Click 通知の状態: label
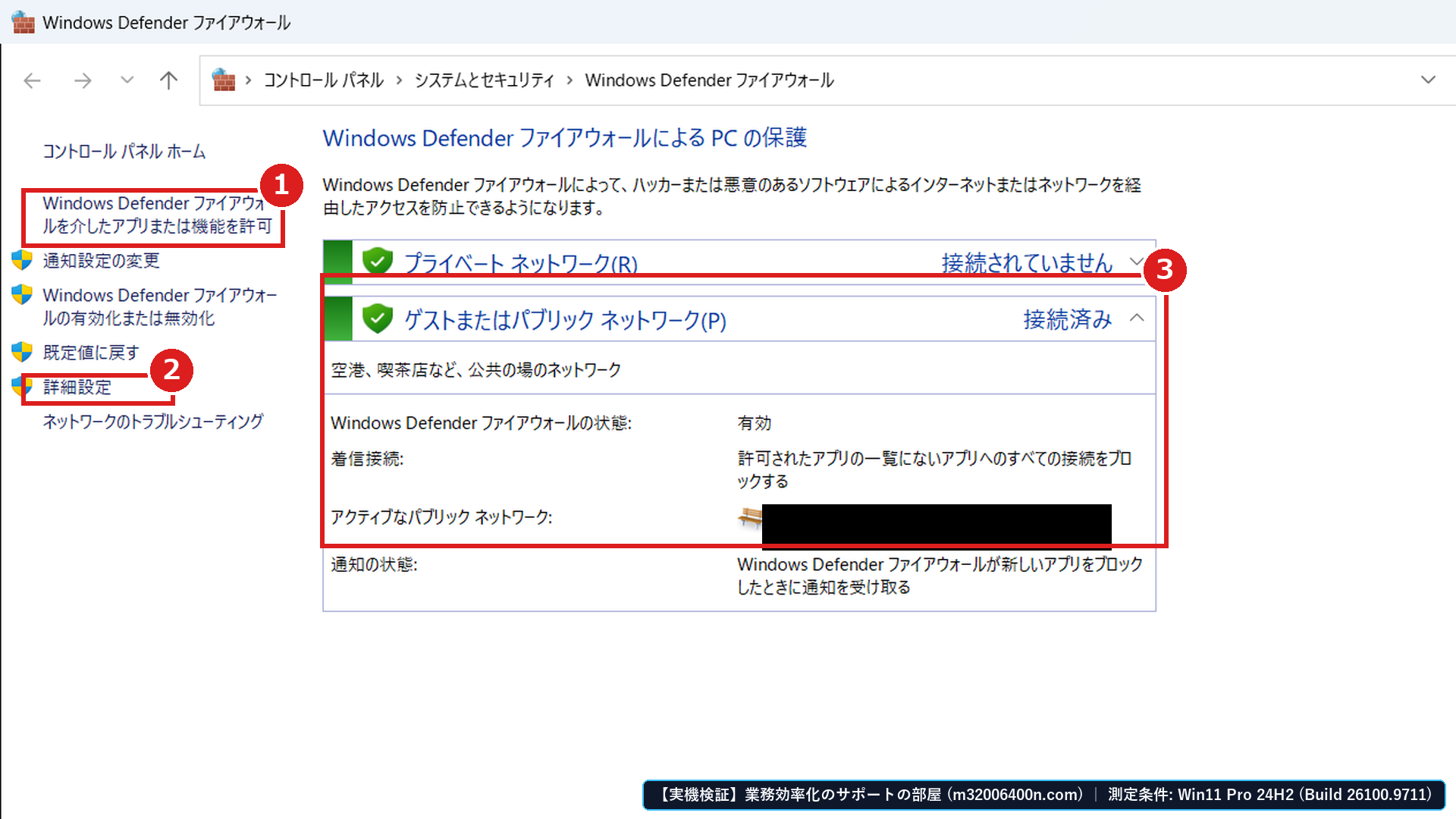This screenshot has height=819, width=1456. 374,564
